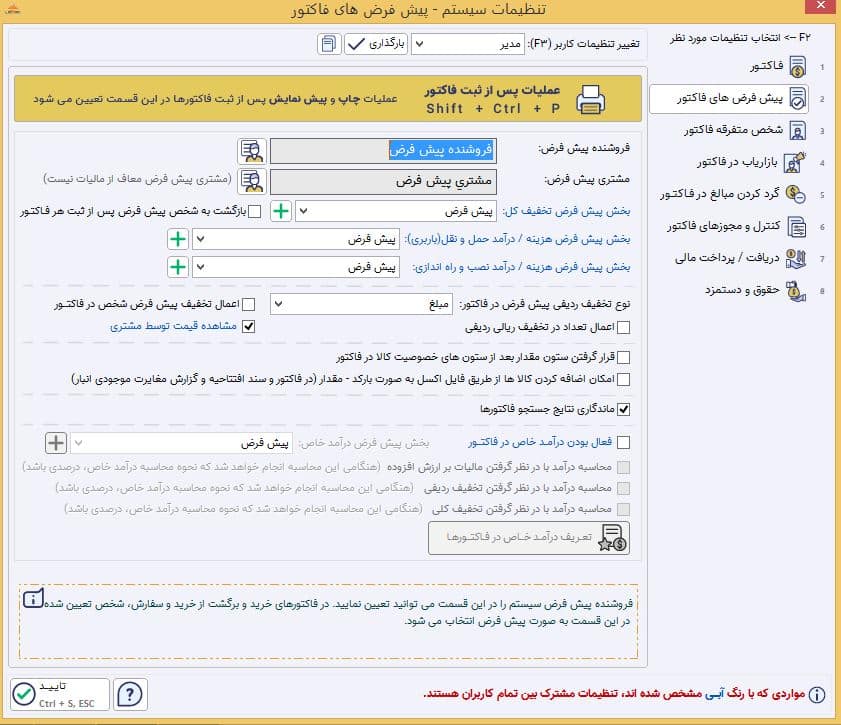
Task: Uncheck ماندگاری نتایج جستجو فاکتورها
Action: 623,410
